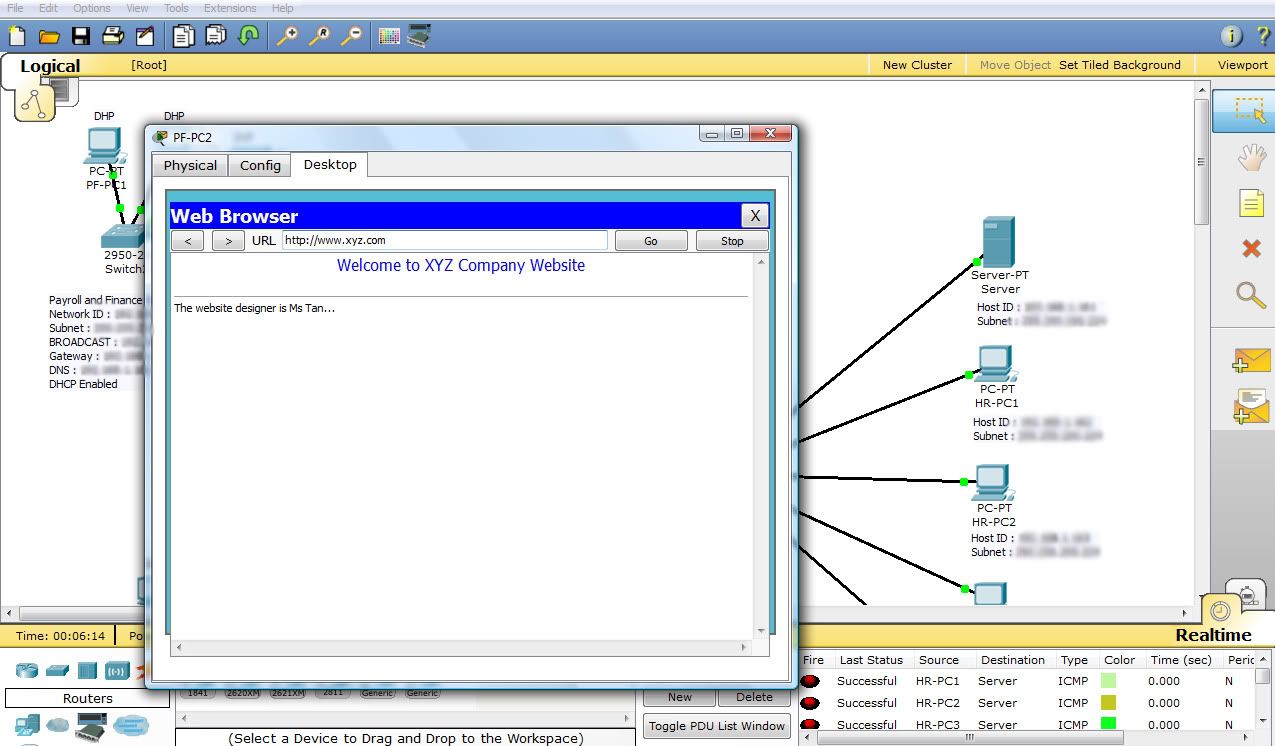Click the Save toolbar icon

pos(81,37)
